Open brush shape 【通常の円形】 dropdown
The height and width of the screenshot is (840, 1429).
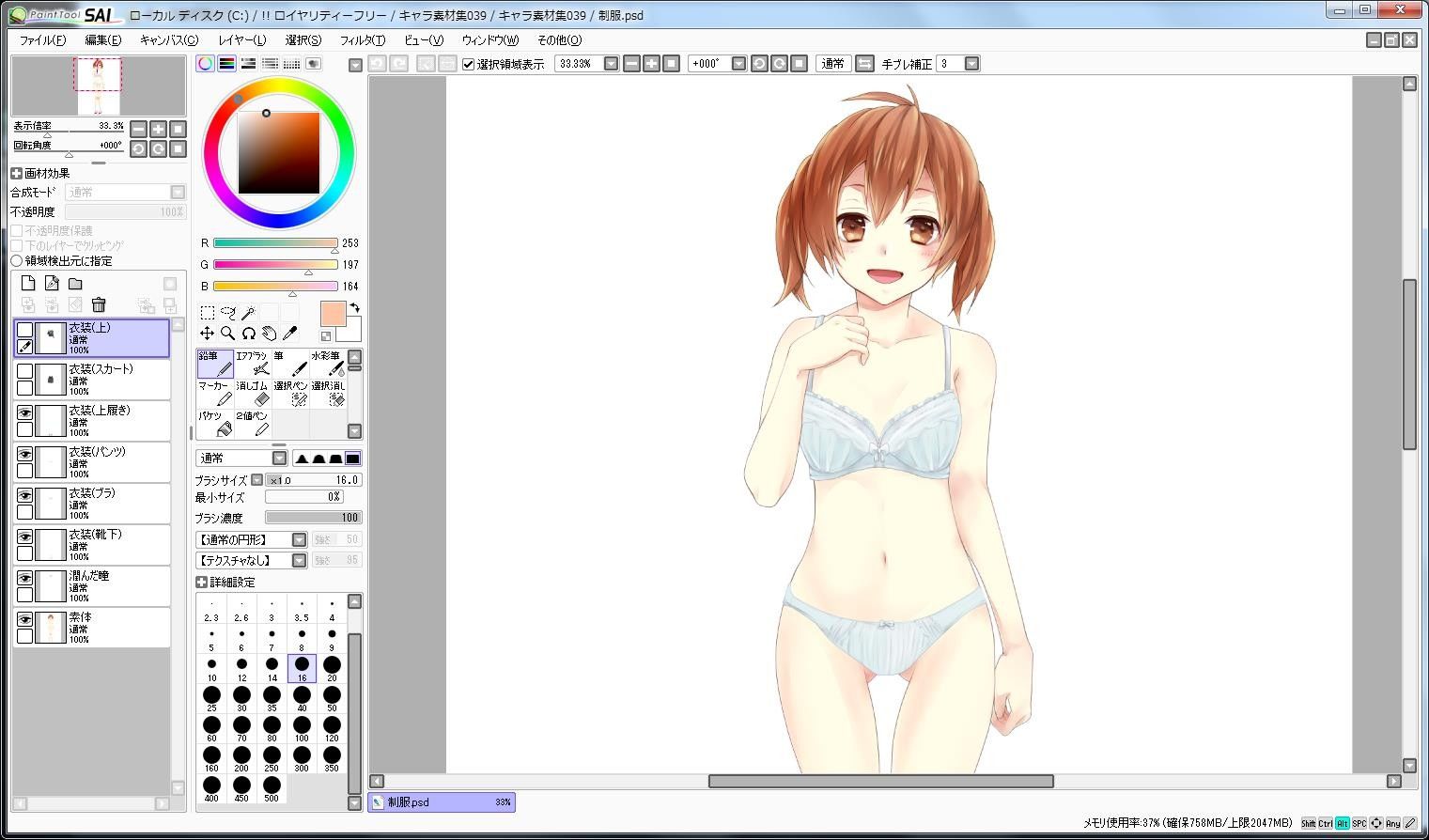point(299,540)
